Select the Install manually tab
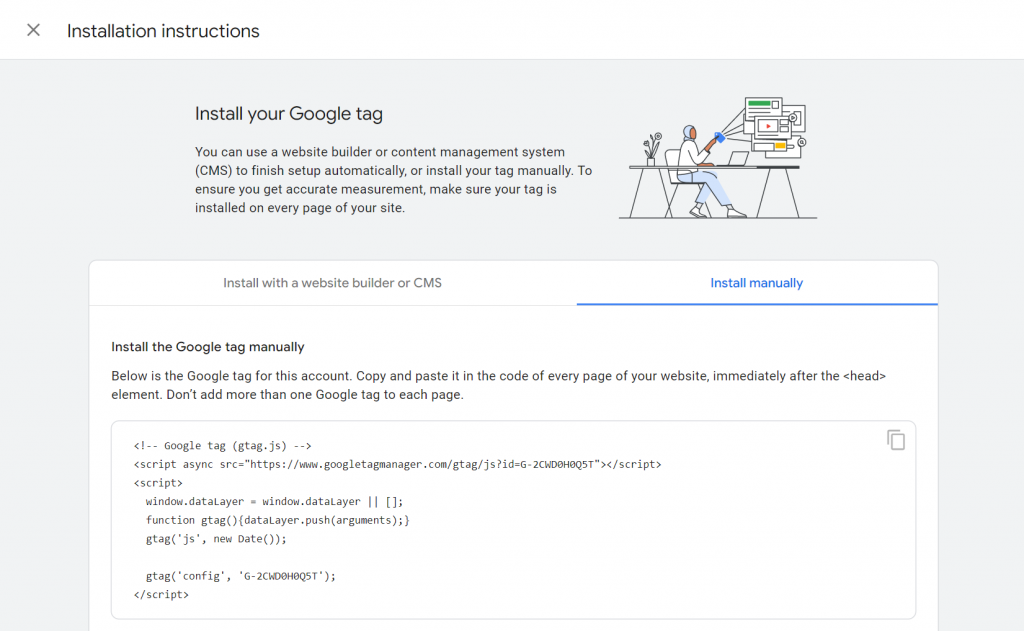The width and height of the screenshot is (1024, 631). pyautogui.click(x=756, y=283)
